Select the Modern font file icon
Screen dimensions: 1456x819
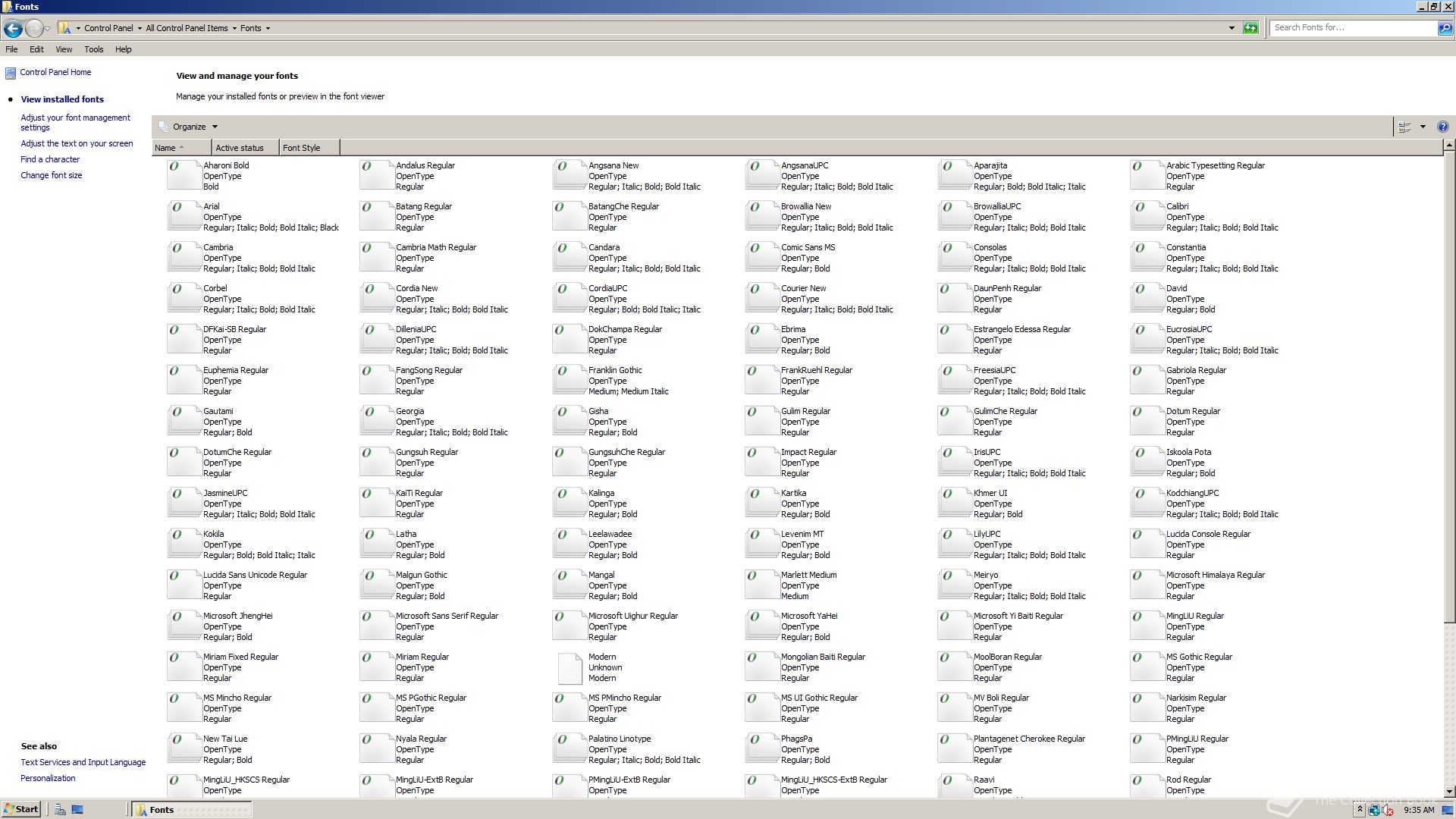570,667
